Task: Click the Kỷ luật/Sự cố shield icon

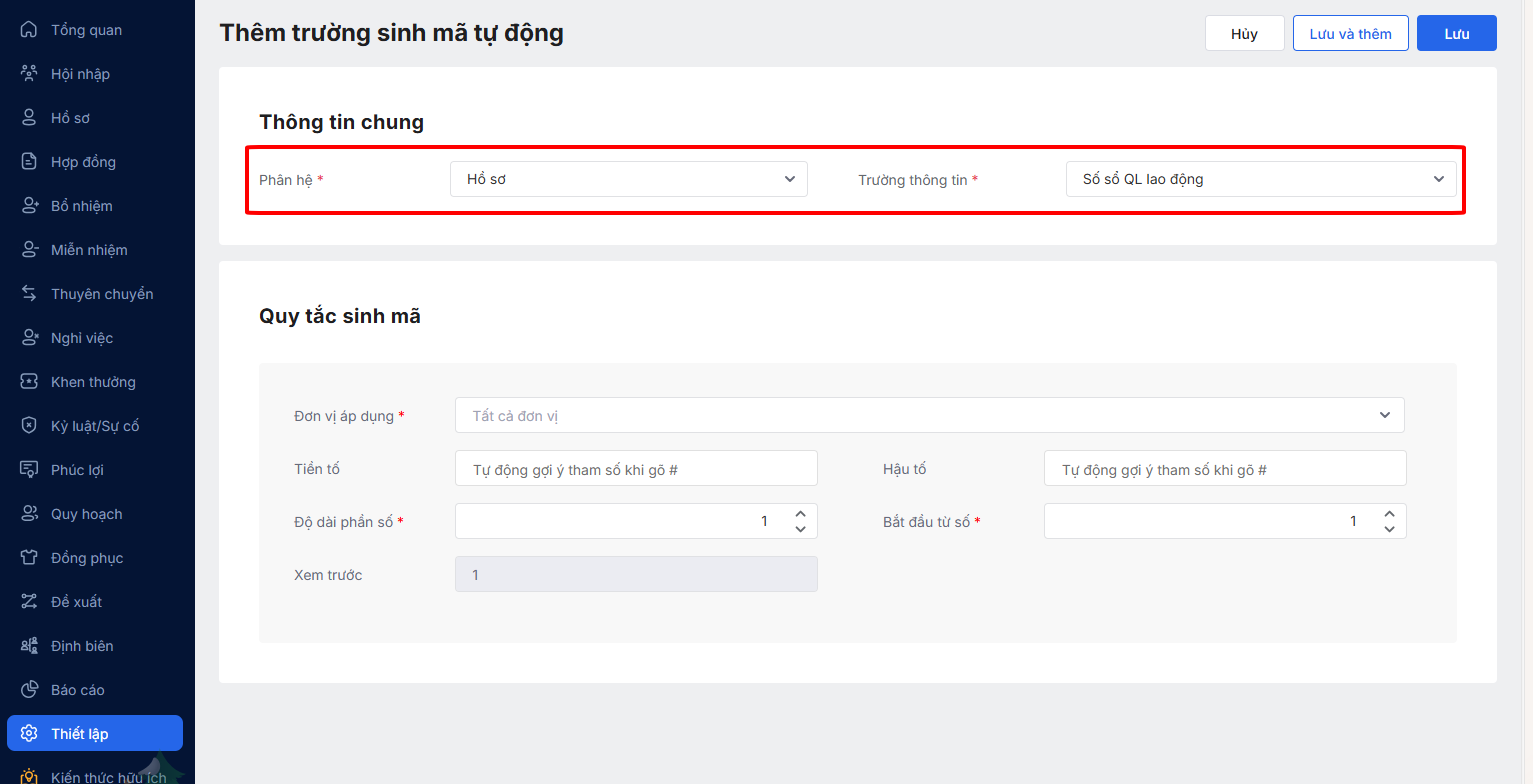Action: click(29, 426)
